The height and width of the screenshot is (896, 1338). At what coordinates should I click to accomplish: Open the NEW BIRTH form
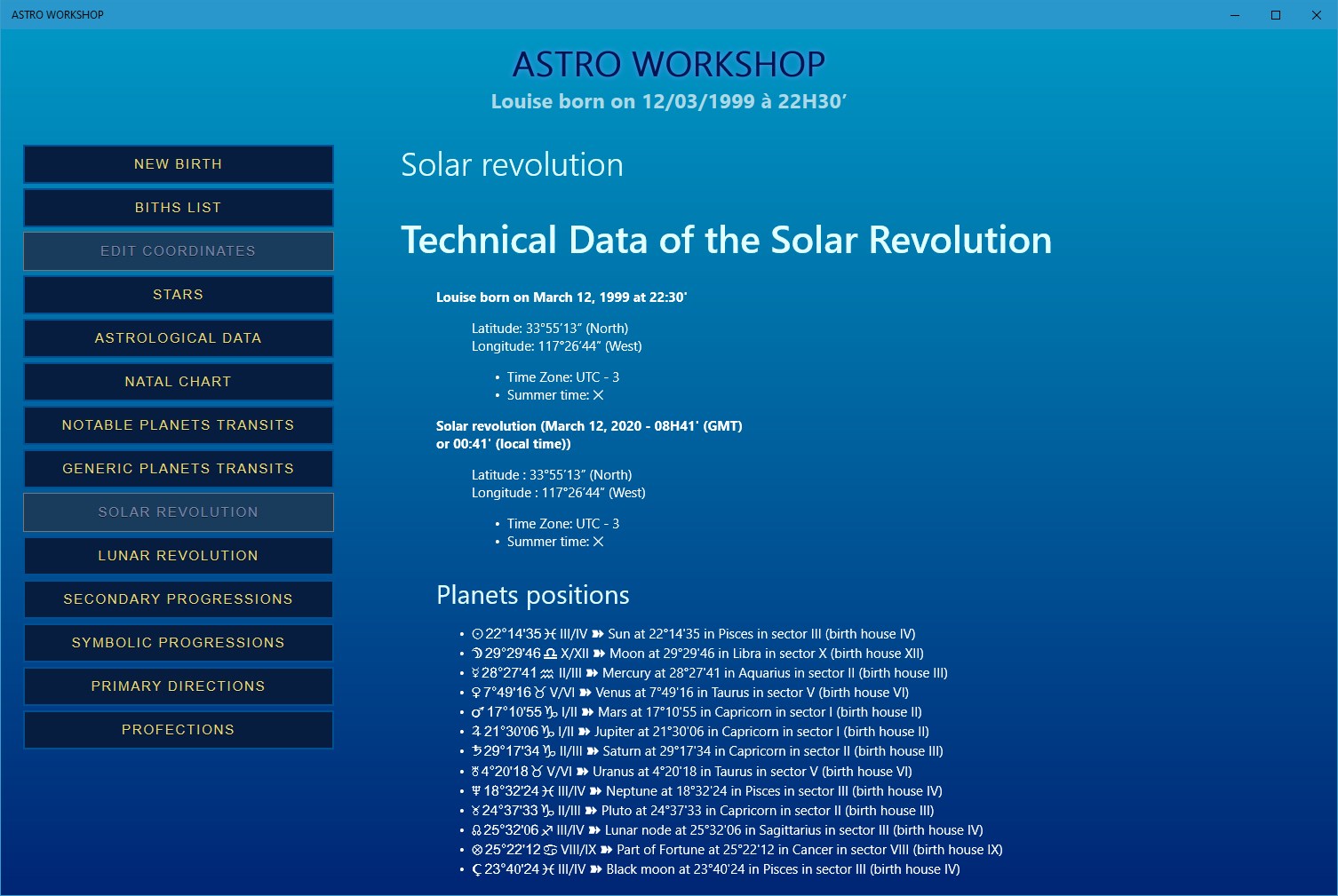tap(179, 164)
